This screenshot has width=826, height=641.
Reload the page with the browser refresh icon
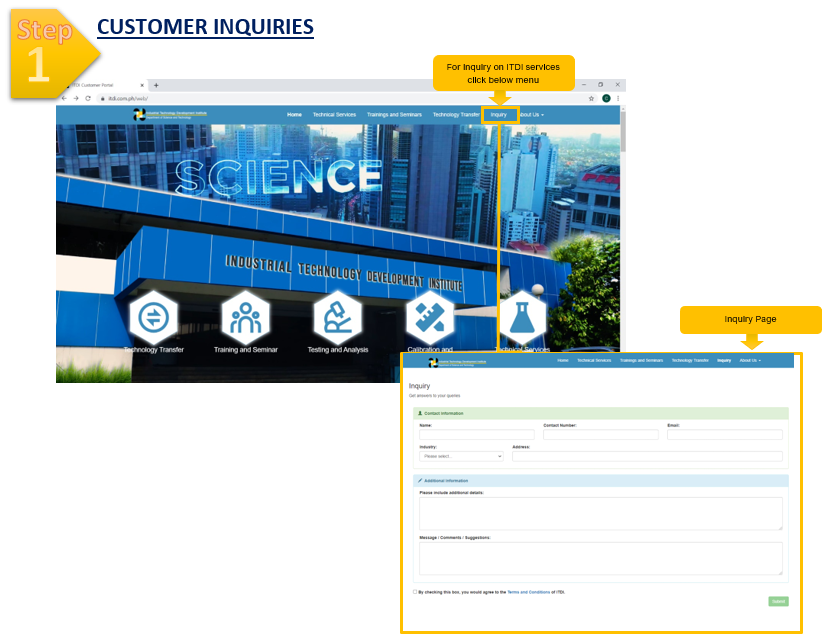(x=88, y=98)
